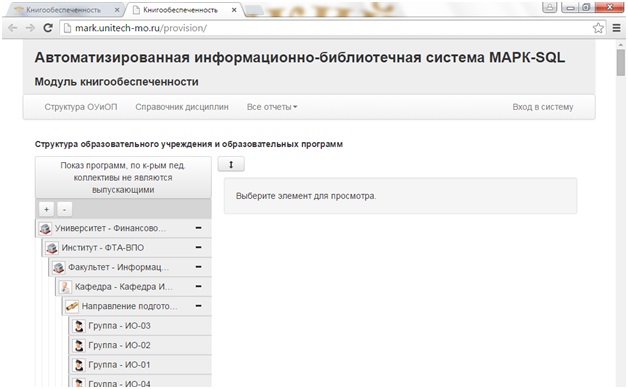Screen dimensions: 628x389
Task: Close the first inactive Книгообеспеченность tab
Action: (117, 10)
